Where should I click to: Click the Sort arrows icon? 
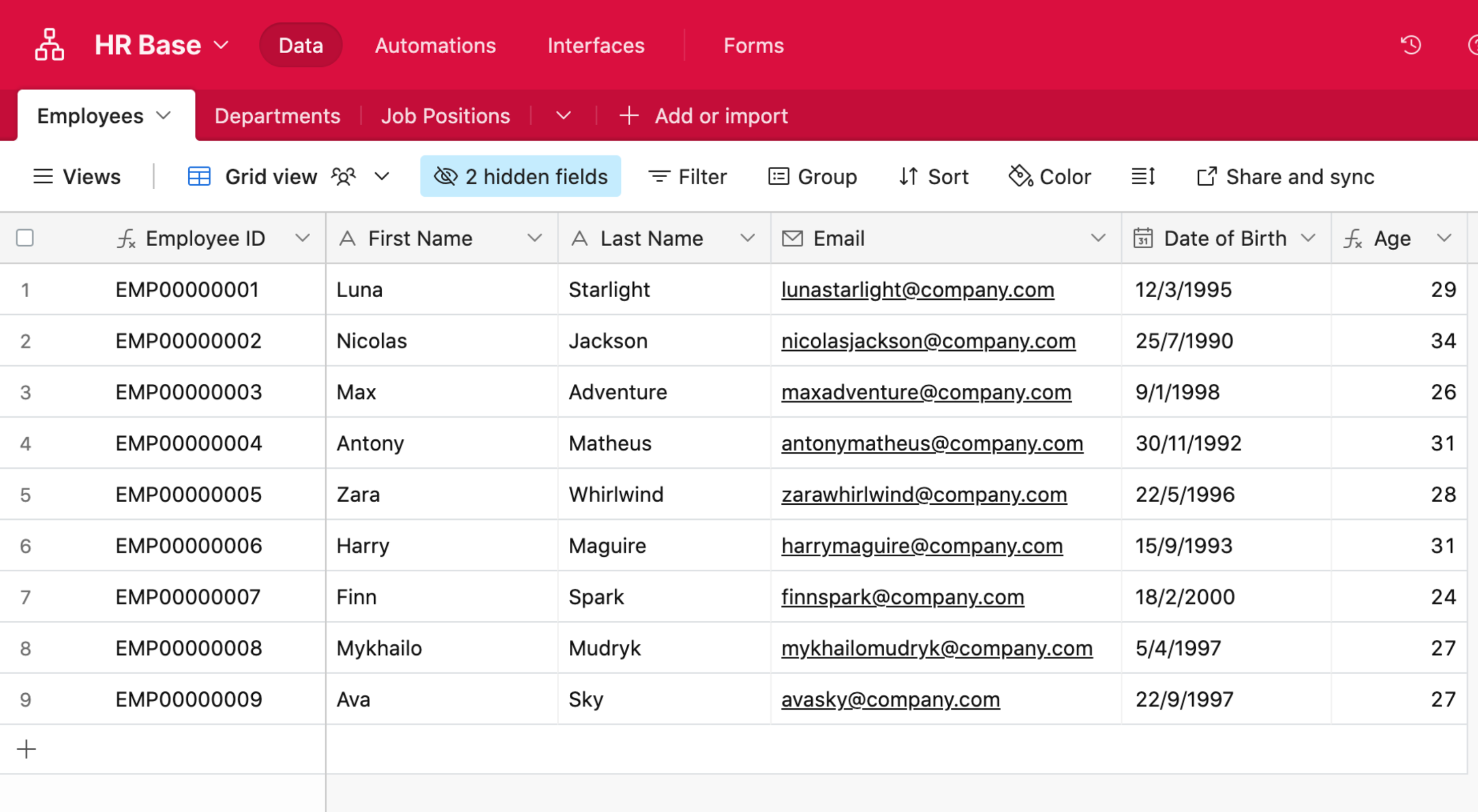click(908, 177)
